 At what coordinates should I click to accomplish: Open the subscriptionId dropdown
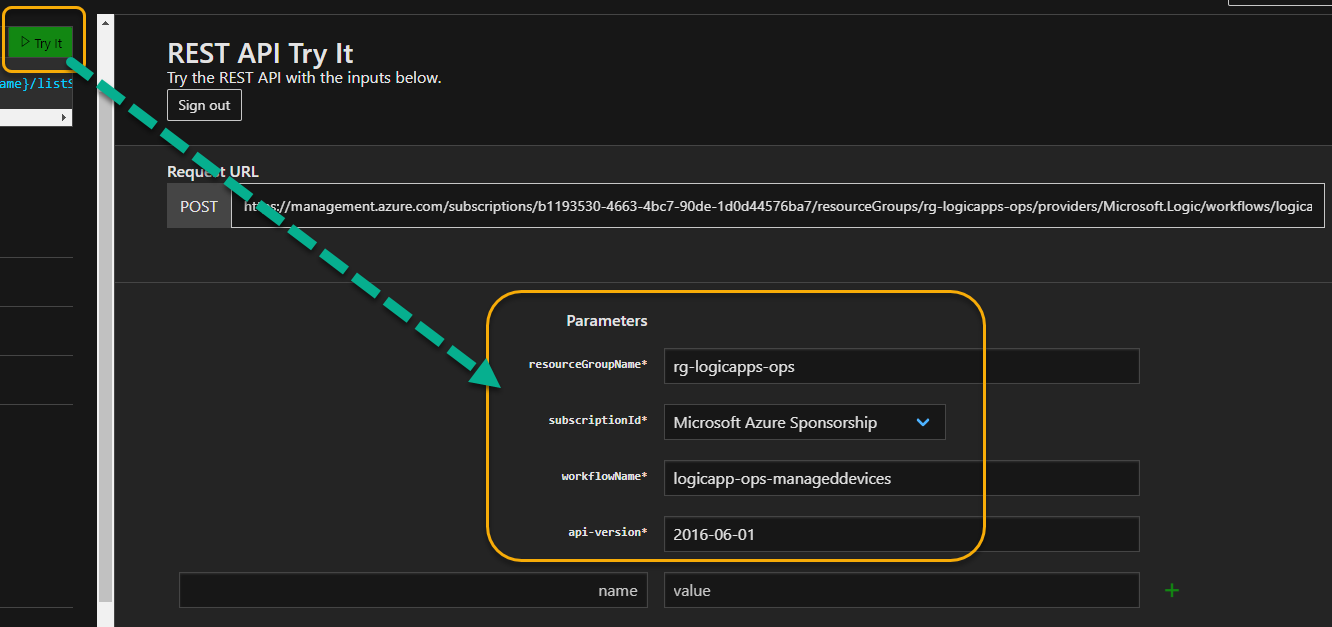[x=804, y=422]
